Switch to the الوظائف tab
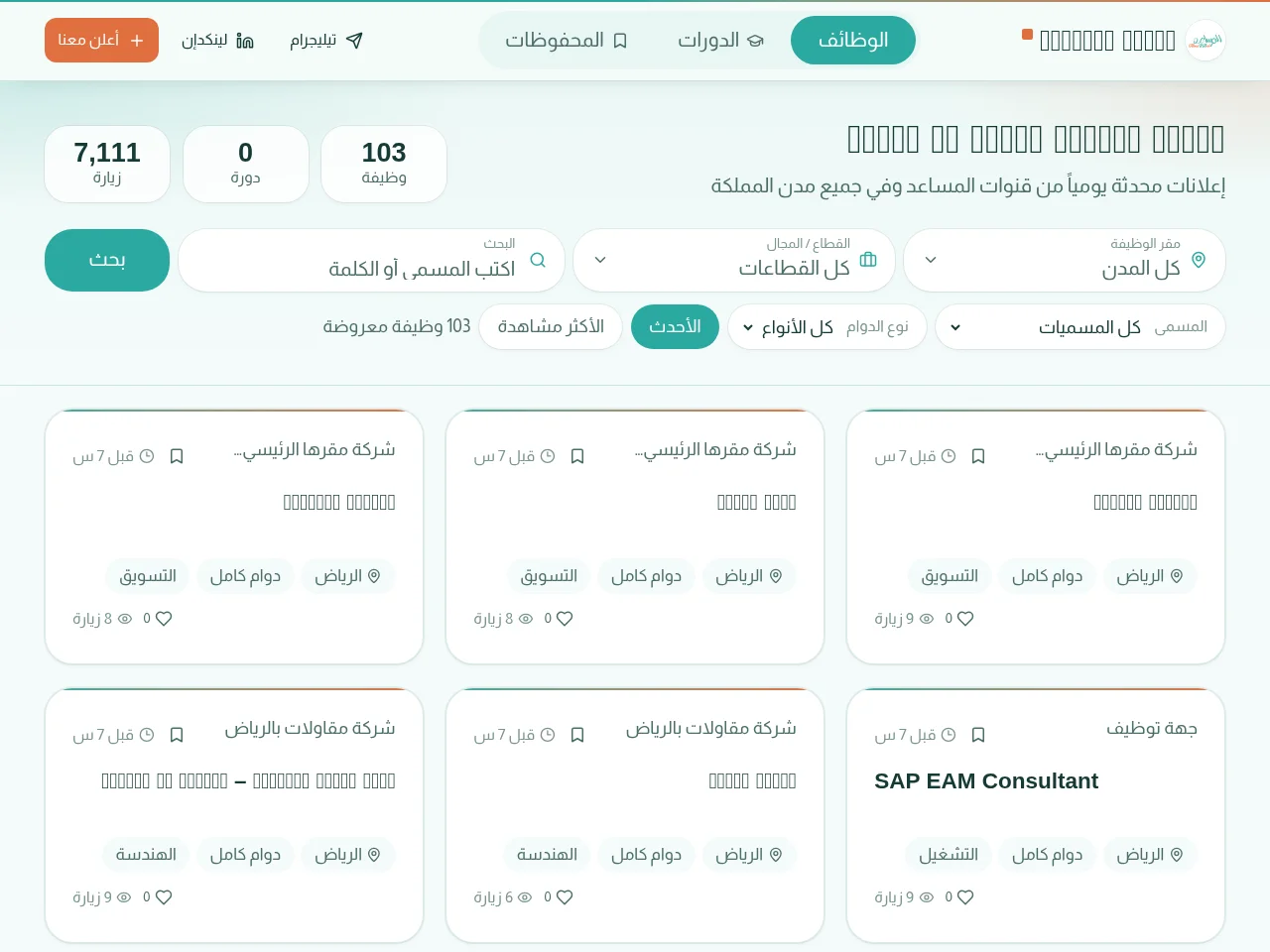 coord(853,41)
